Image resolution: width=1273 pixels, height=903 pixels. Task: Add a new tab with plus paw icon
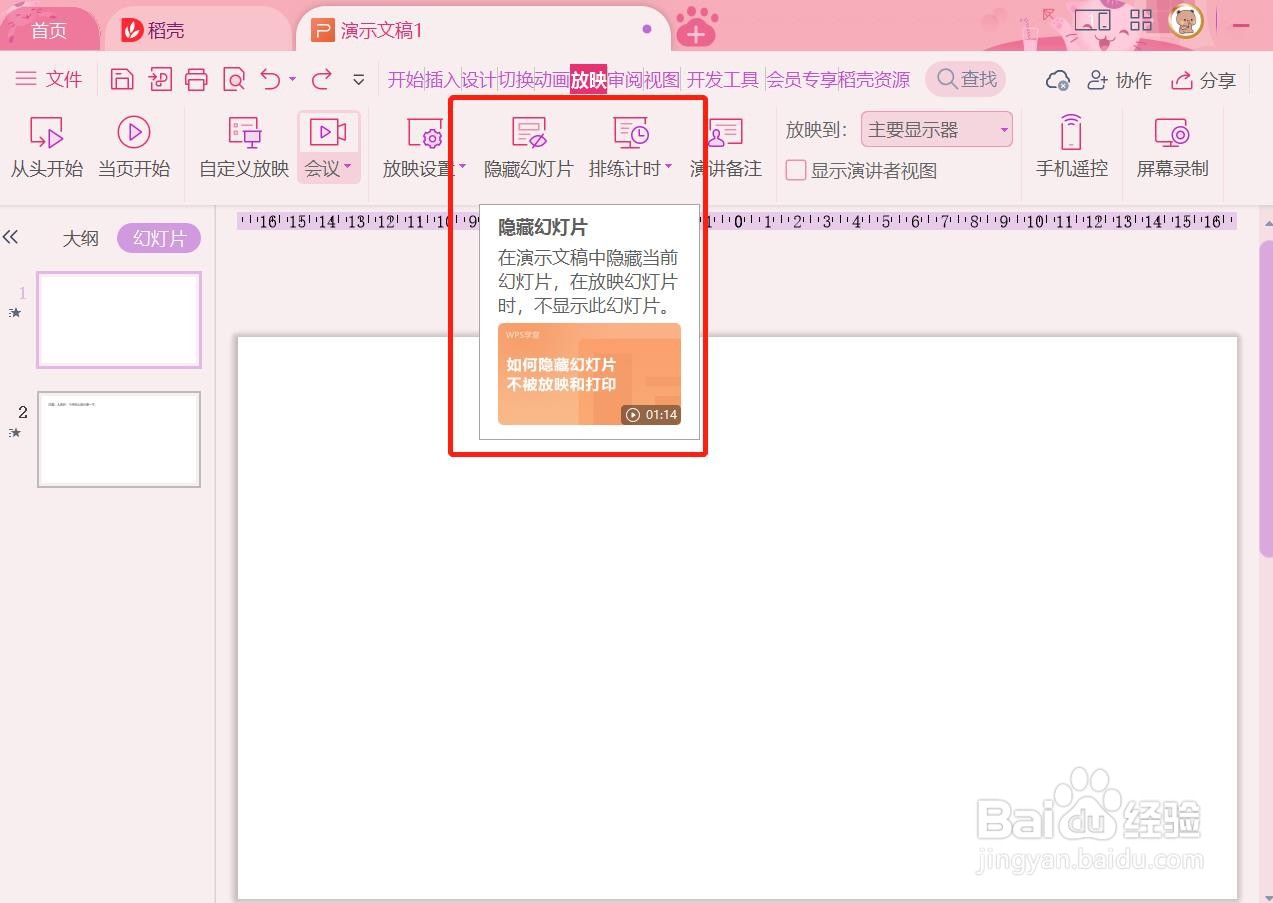tap(697, 27)
